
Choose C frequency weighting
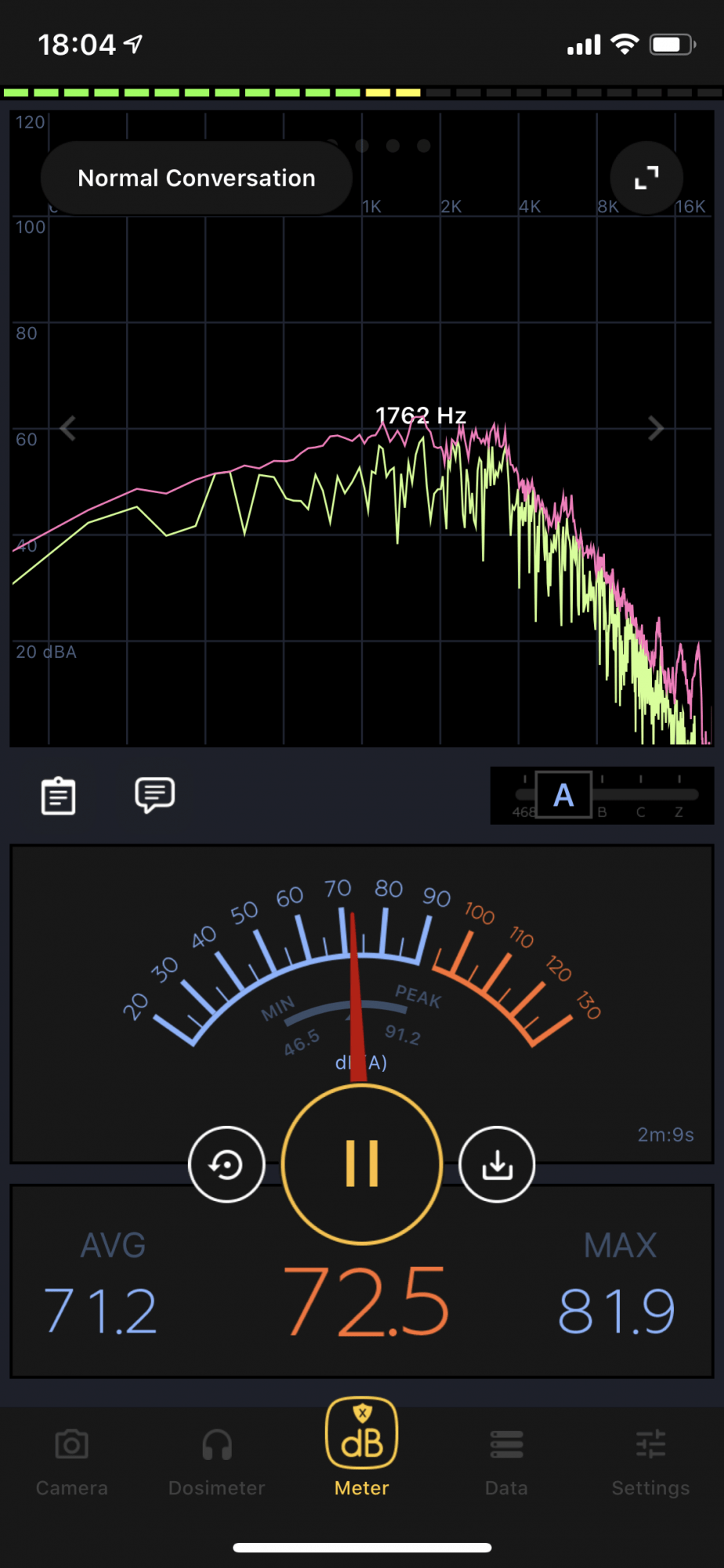[640, 811]
